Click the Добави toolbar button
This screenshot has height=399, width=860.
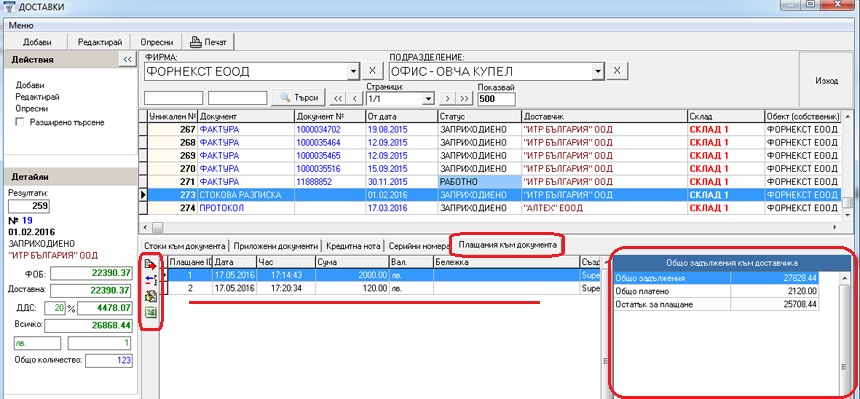click(x=37, y=42)
